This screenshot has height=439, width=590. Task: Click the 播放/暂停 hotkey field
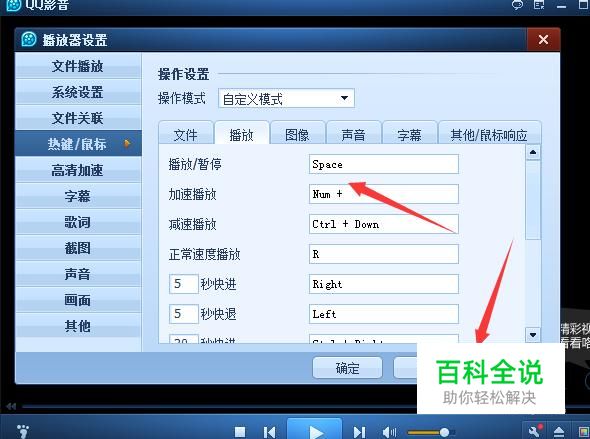coord(384,164)
